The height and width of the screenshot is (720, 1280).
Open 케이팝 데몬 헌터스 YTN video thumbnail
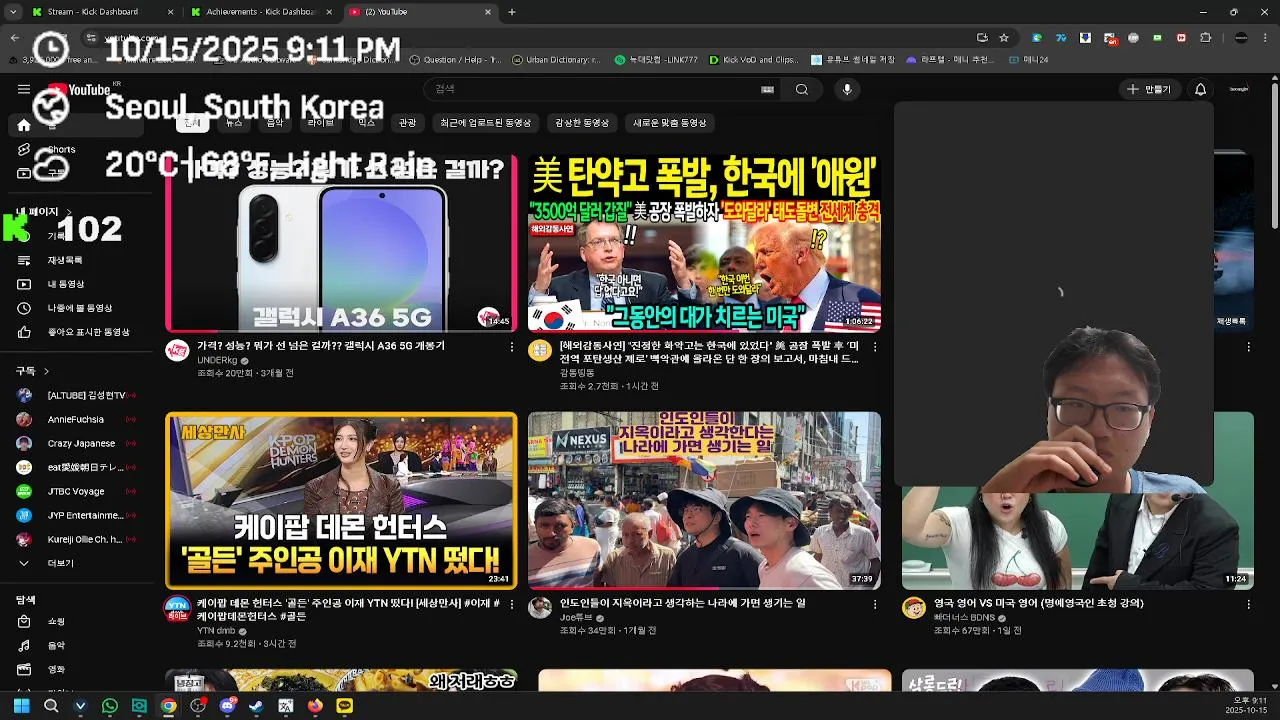coord(341,500)
